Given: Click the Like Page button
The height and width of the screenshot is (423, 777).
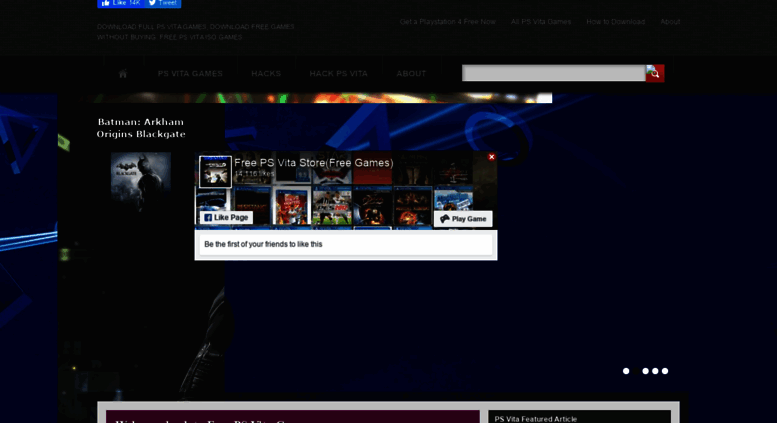Looking at the screenshot, I should point(226,217).
